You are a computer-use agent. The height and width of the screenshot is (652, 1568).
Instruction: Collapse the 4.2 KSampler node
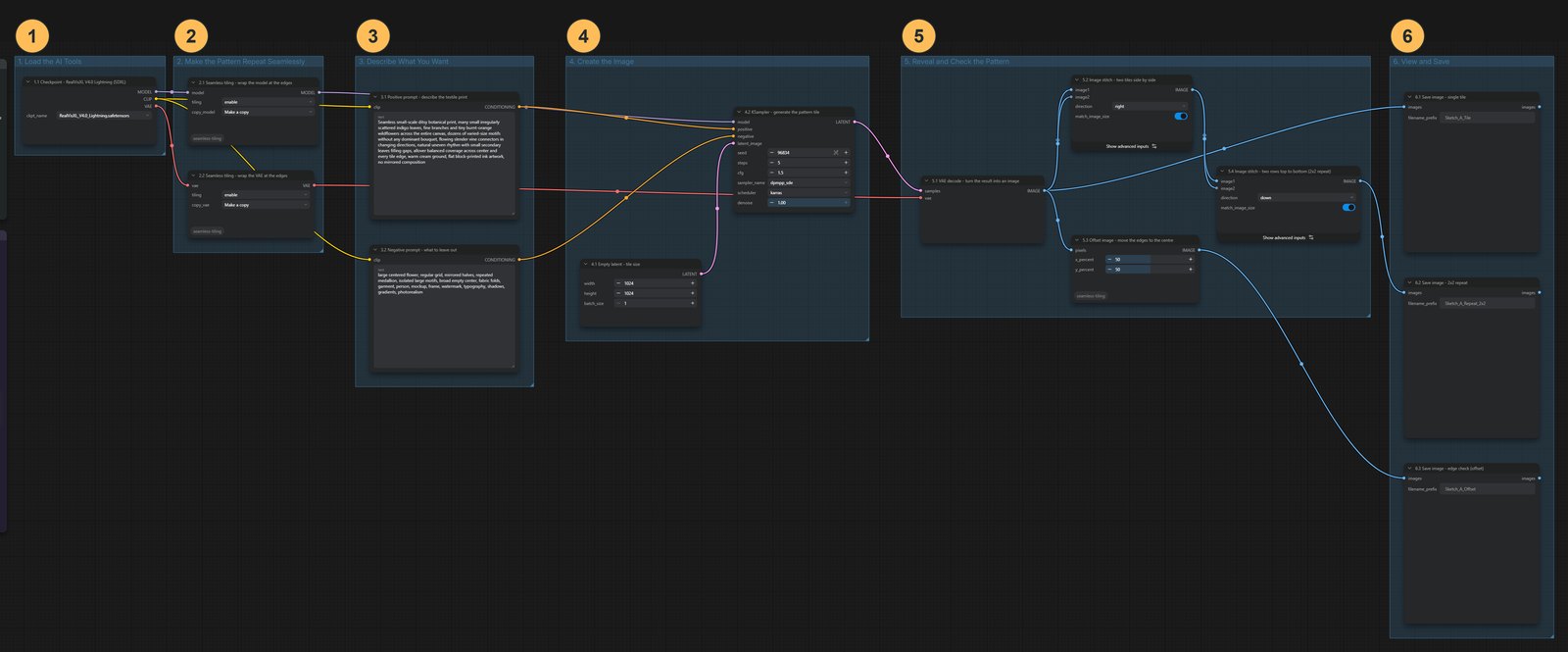point(739,112)
